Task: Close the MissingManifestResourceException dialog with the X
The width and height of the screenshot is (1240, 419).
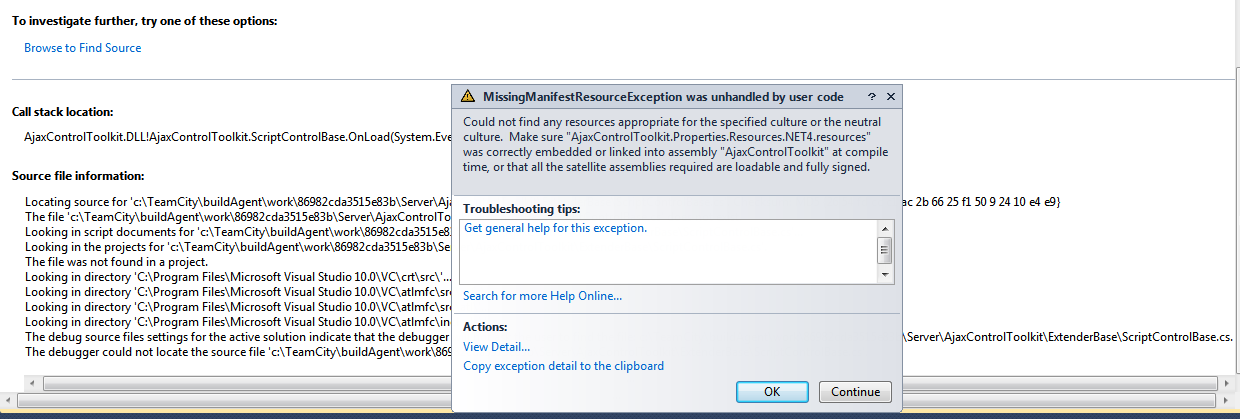Action: pyautogui.click(x=891, y=97)
